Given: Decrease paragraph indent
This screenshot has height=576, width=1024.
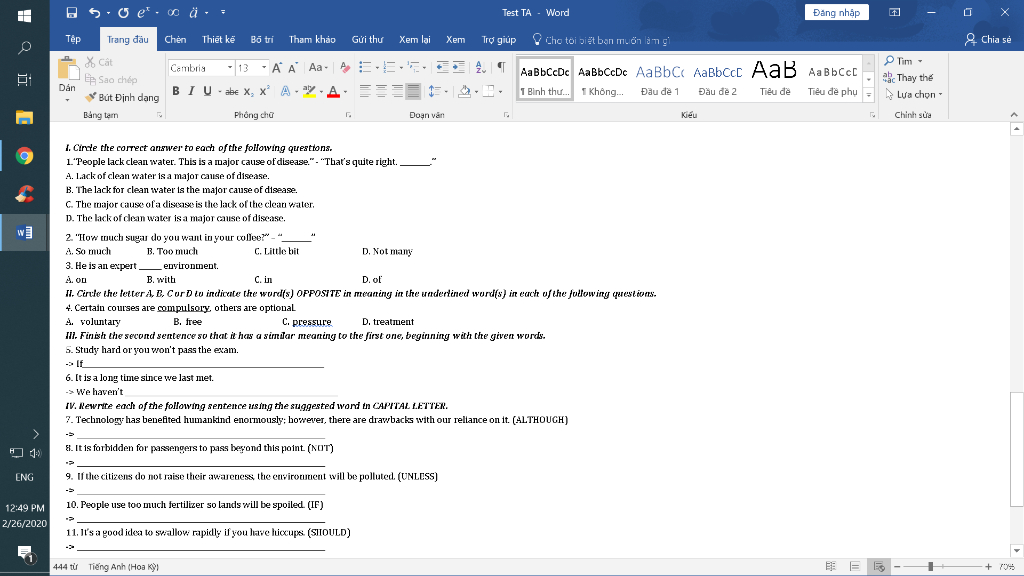Looking at the screenshot, I should 443,67.
